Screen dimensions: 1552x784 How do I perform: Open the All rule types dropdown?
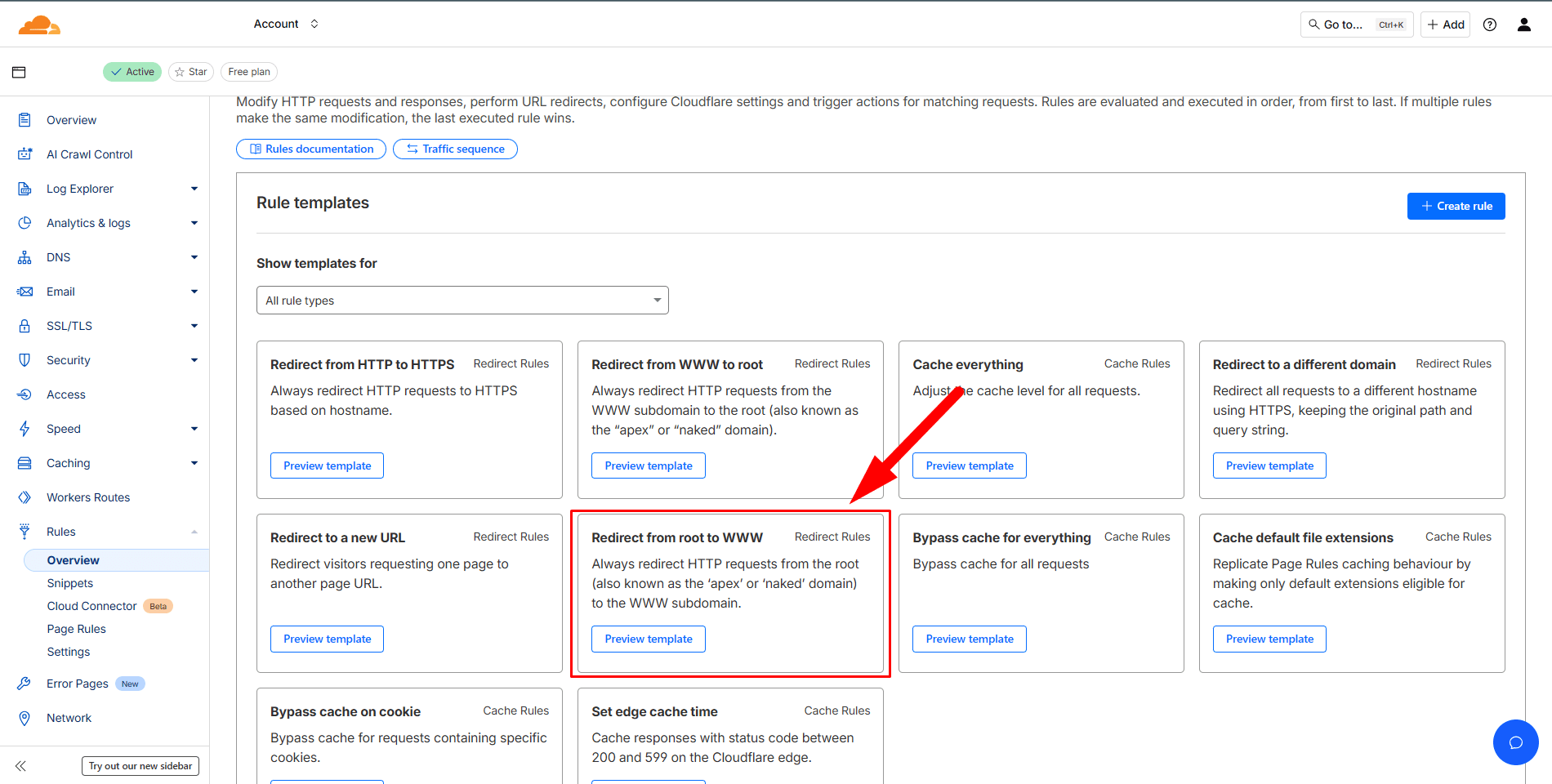pyautogui.click(x=462, y=301)
